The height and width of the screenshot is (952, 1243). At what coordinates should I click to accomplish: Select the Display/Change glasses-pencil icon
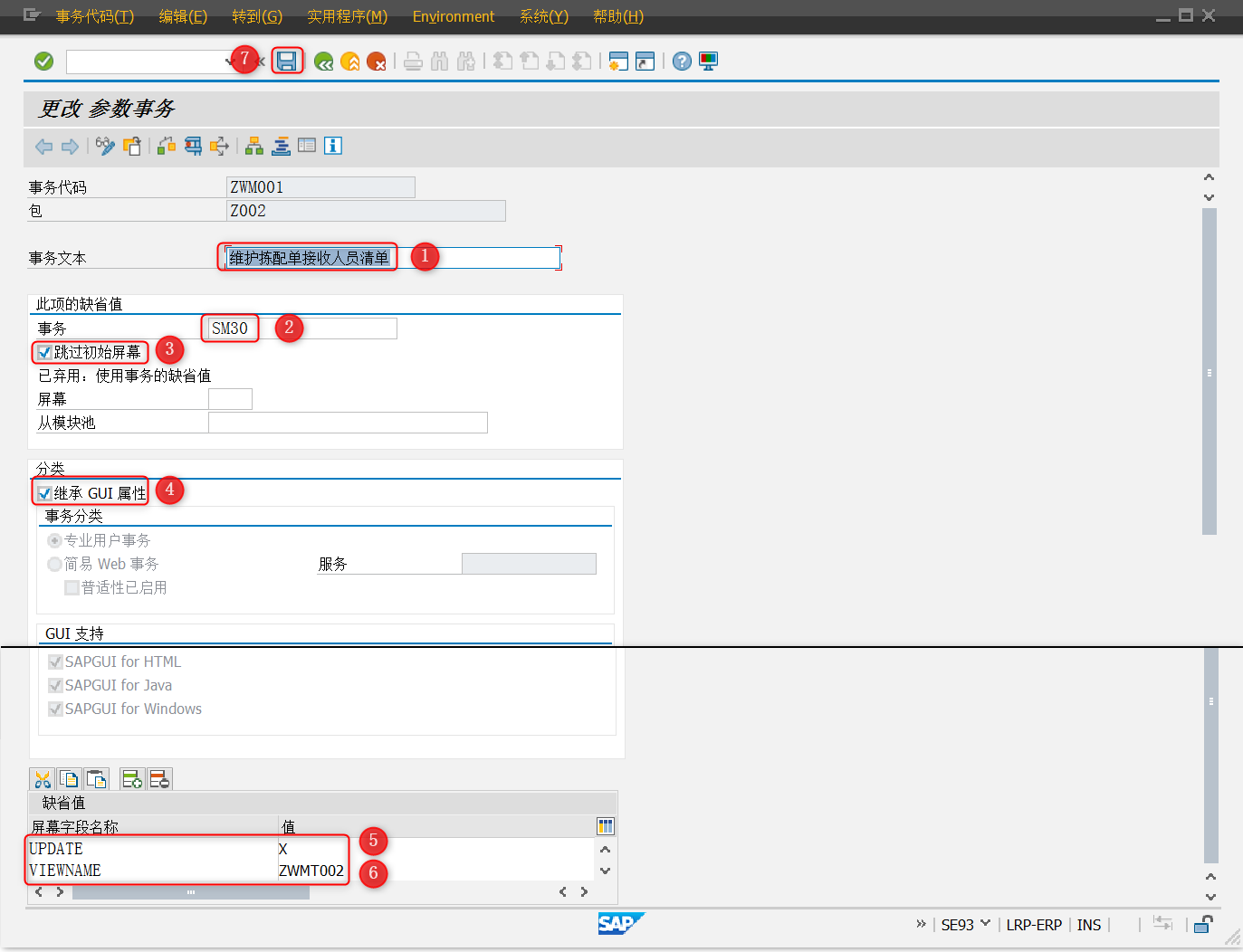pyautogui.click(x=104, y=146)
